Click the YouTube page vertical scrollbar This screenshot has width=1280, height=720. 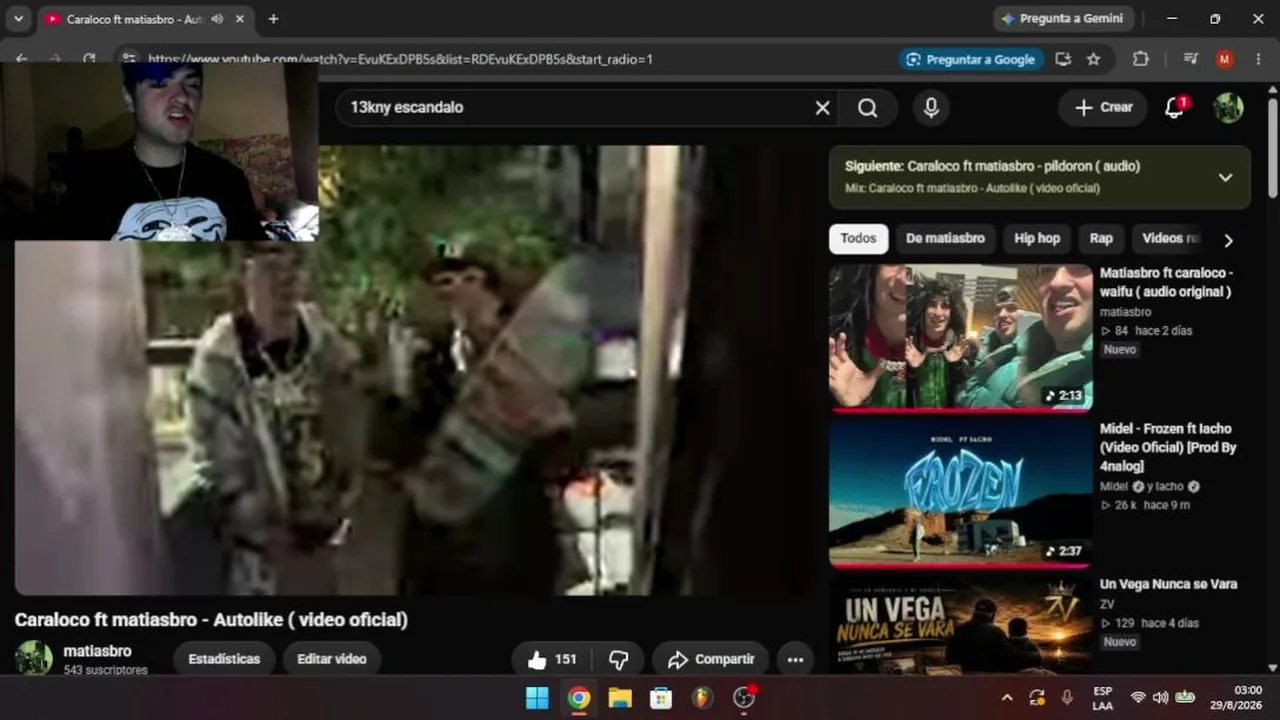coord(1272,146)
